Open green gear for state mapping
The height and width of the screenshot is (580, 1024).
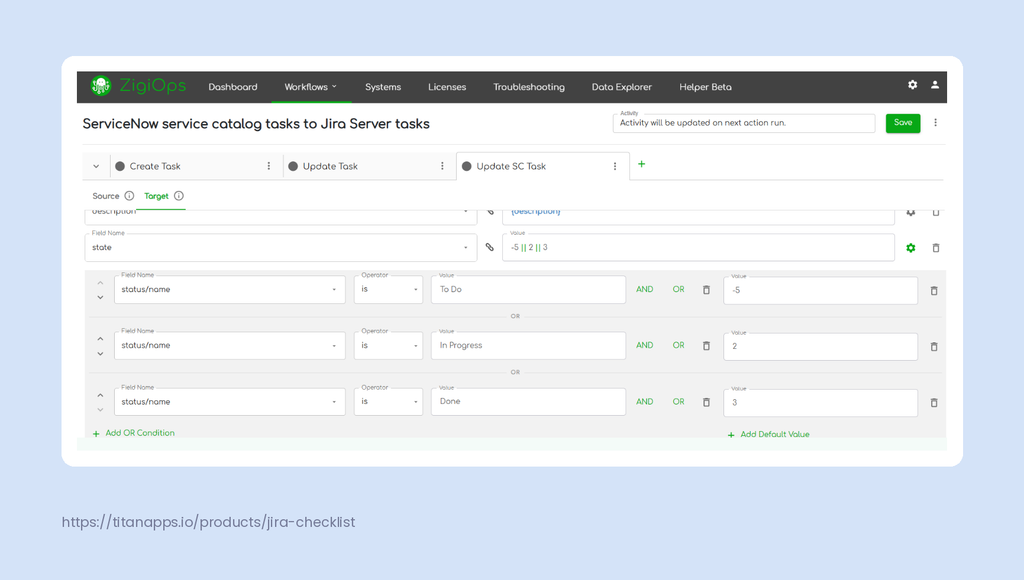pyautogui.click(x=910, y=248)
